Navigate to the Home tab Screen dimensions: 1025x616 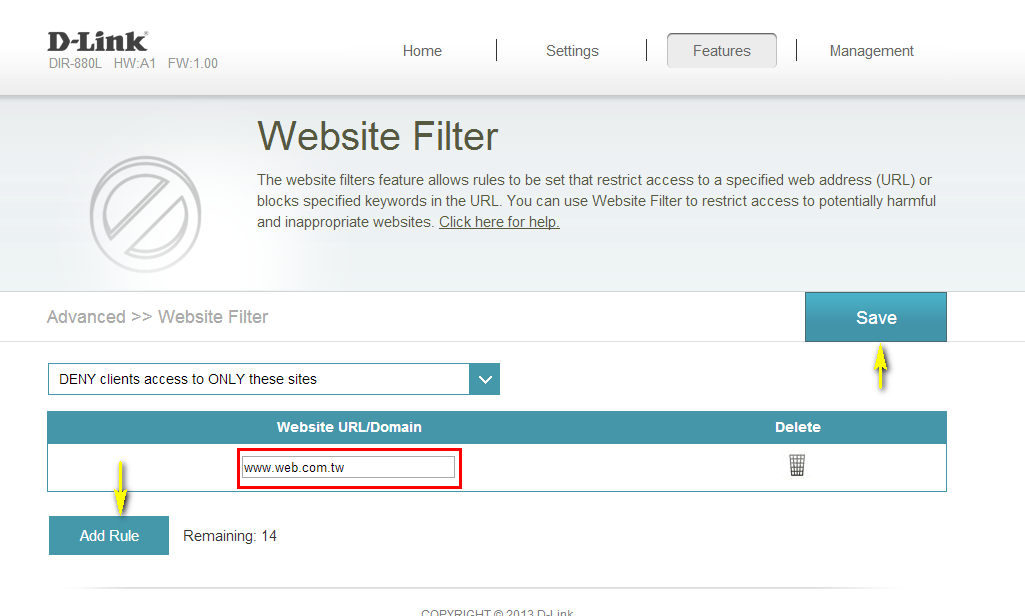(x=422, y=50)
